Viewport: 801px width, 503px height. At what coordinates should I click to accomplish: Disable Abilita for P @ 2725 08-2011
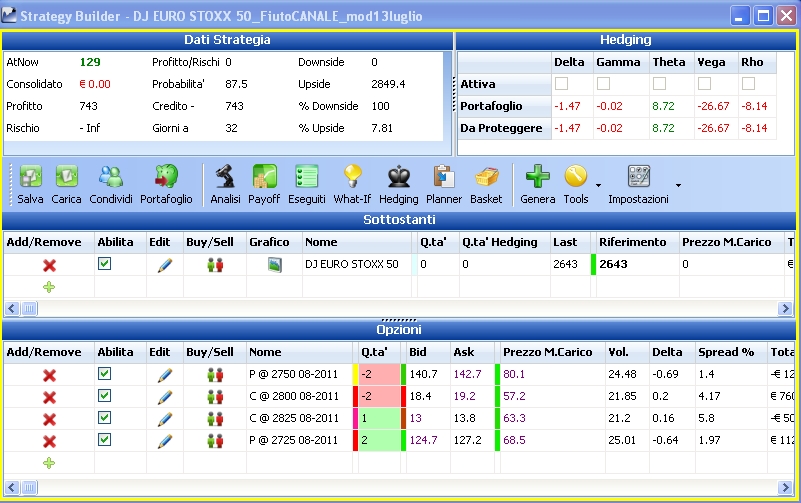[x=104, y=440]
